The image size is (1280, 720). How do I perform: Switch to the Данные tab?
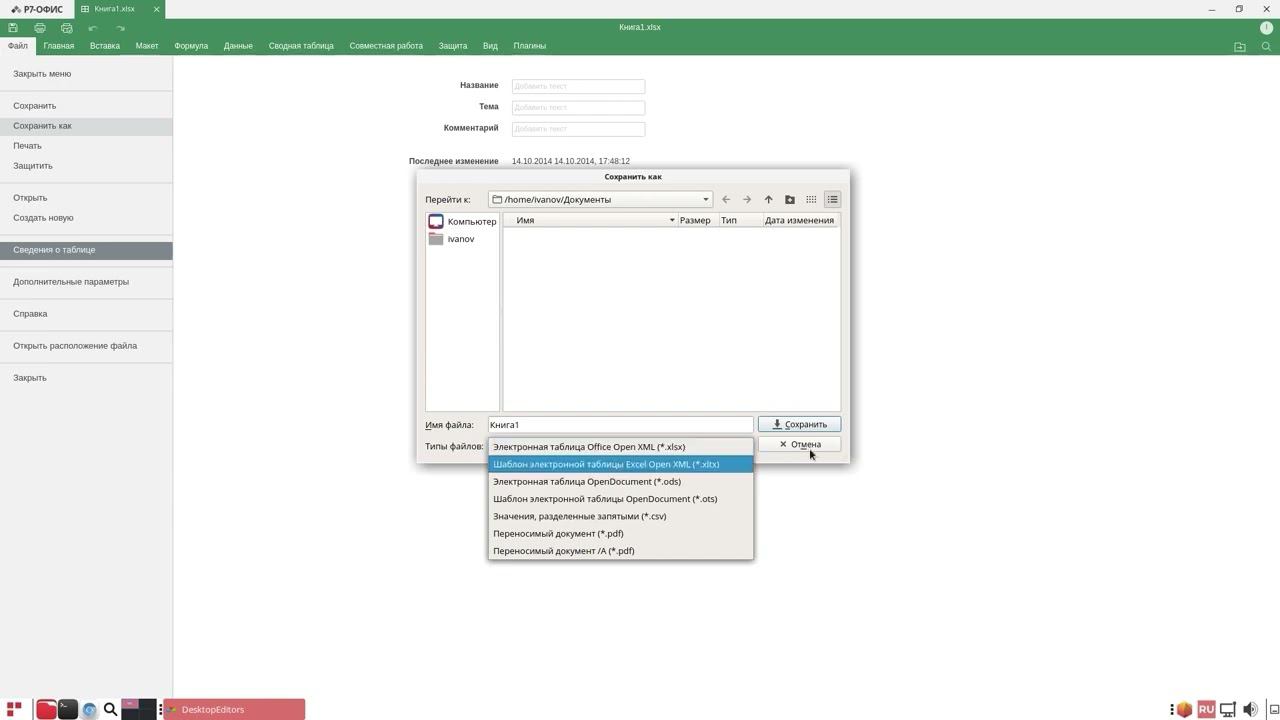(x=238, y=46)
